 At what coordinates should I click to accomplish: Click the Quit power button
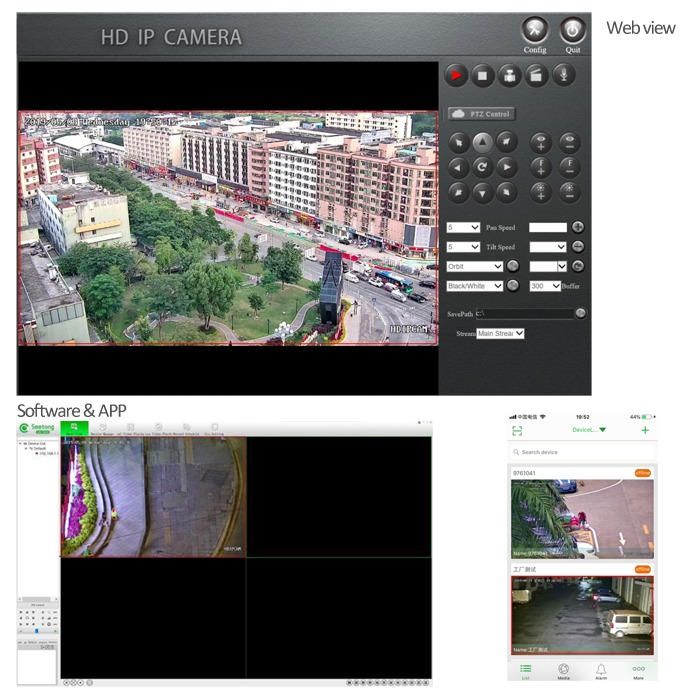pyautogui.click(x=572, y=30)
